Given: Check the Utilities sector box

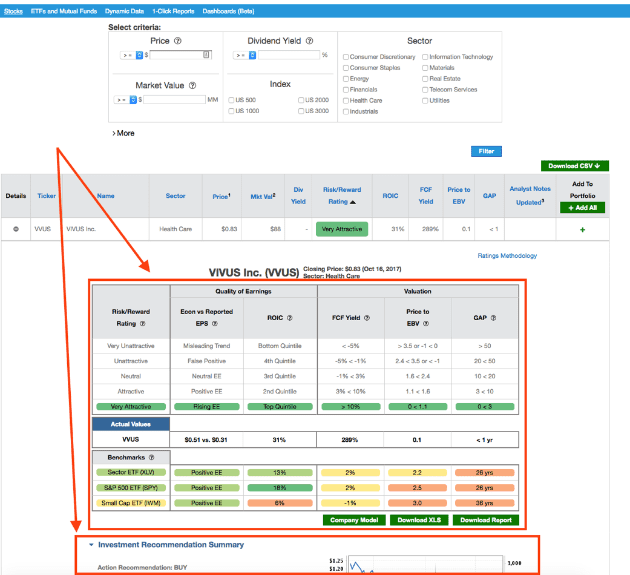Looking at the screenshot, I should pyautogui.click(x=425, y=101).
